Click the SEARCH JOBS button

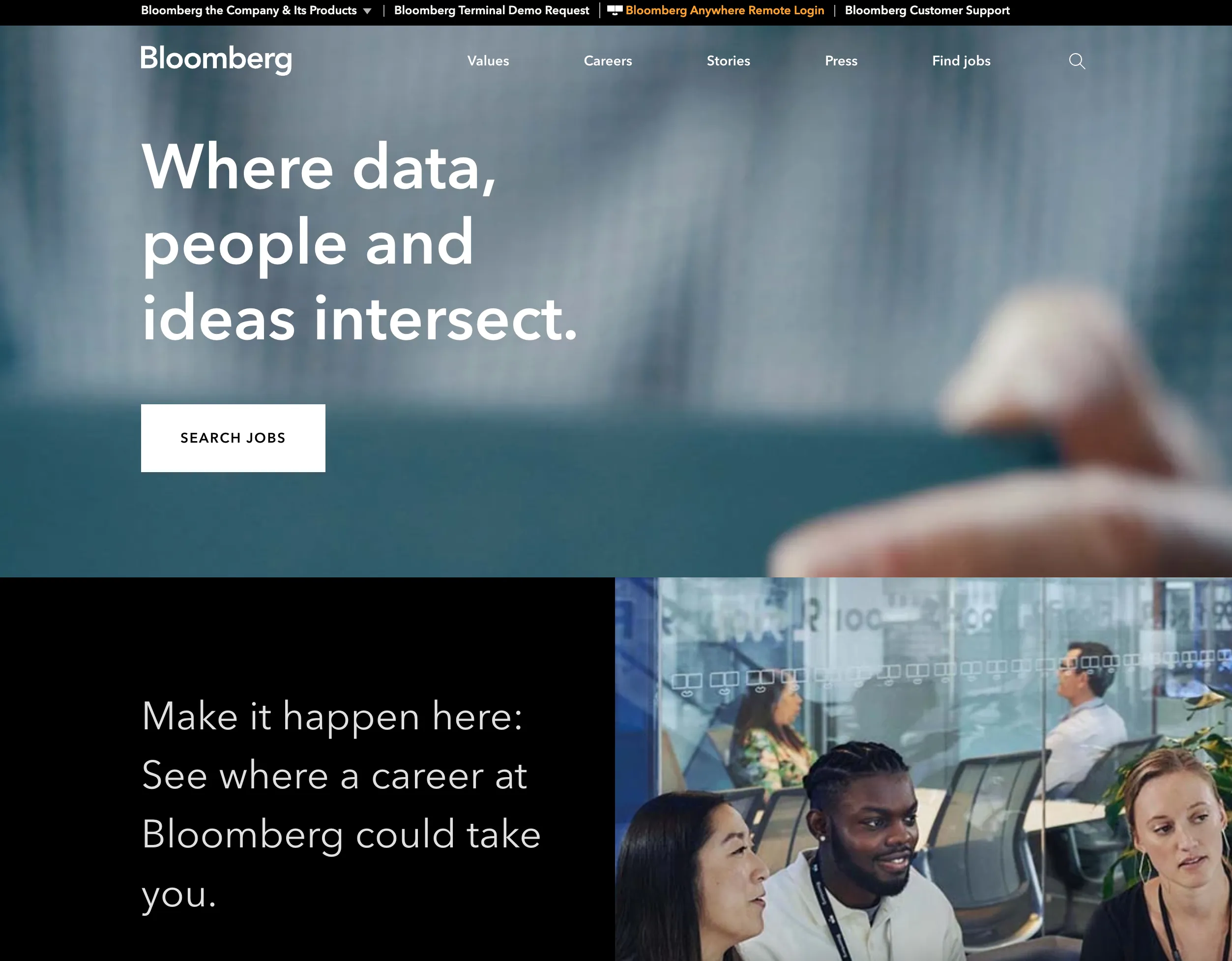pos(232,437)
